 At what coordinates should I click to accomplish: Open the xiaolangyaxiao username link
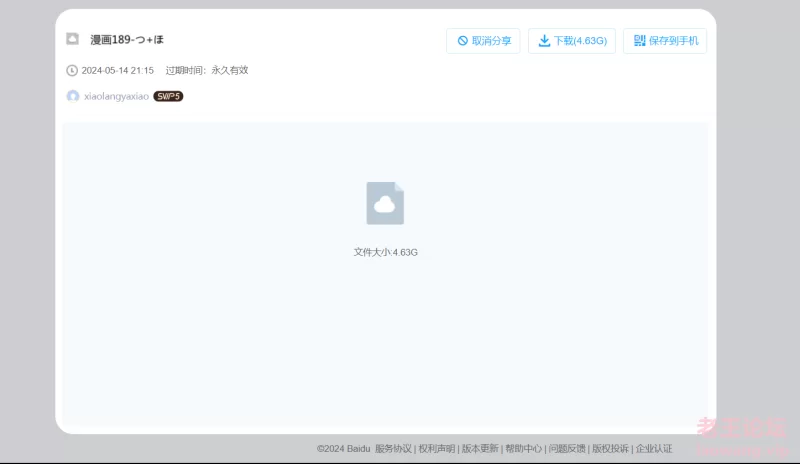click(116, 96)
